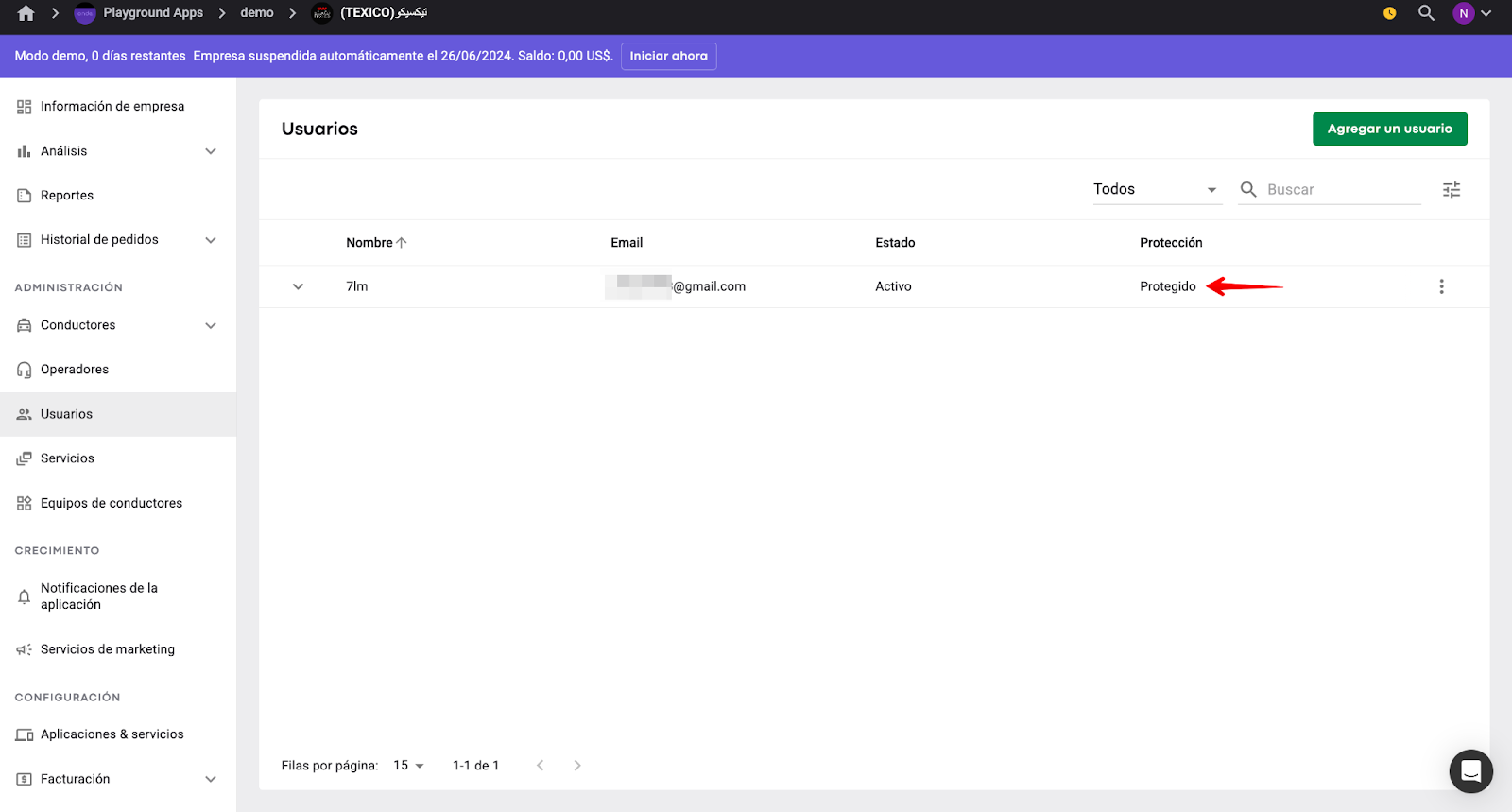This screenshot has height=812, width=1512.
Task: Click the gmail.com email cell
Action: [676, 286]
